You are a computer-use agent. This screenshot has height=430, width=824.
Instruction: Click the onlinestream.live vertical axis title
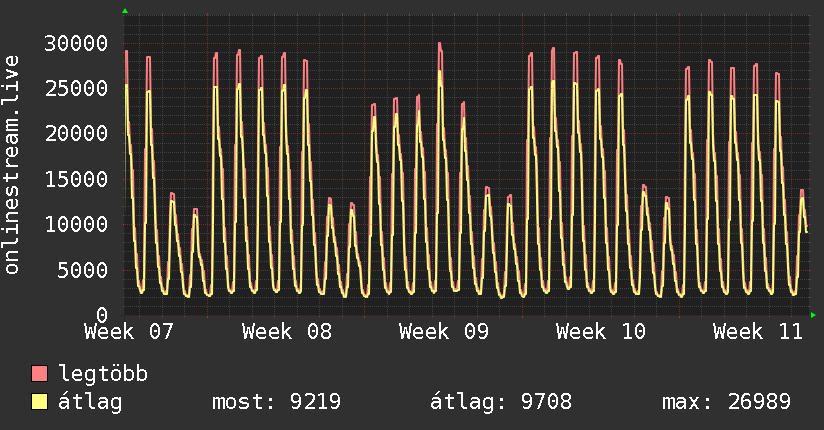12,165
